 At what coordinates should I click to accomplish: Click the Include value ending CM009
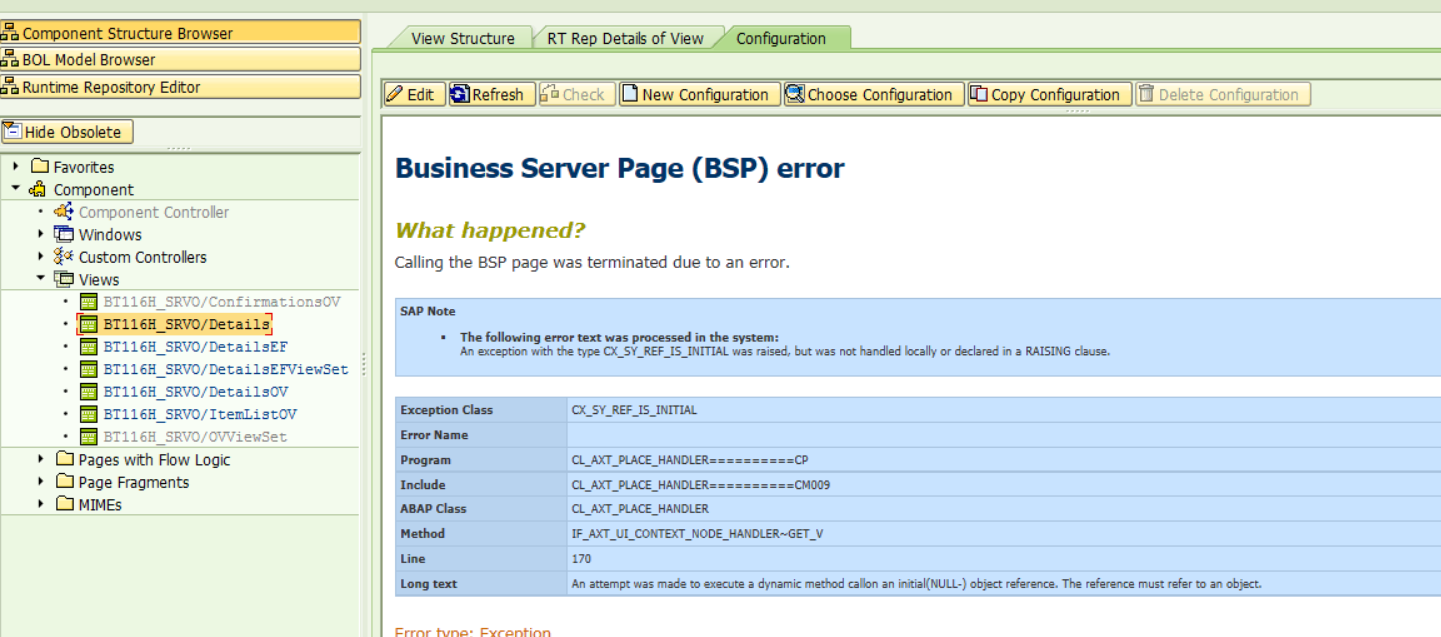(x=701, y=485)
